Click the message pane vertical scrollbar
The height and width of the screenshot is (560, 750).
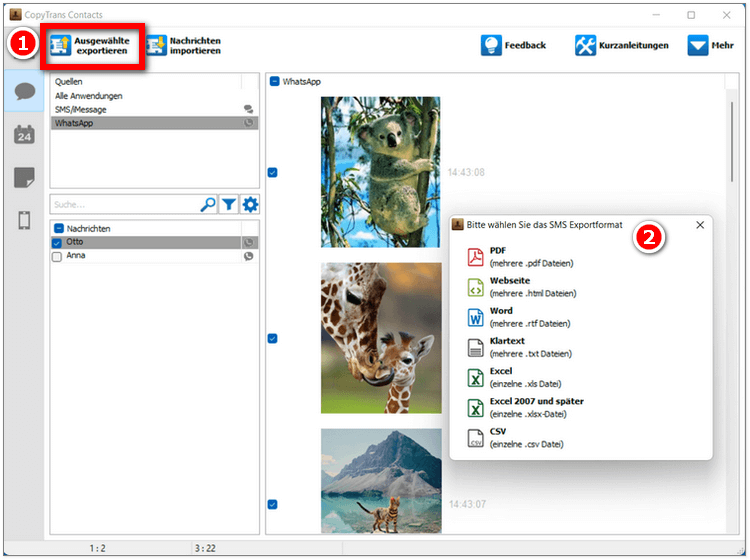[732, 142]
